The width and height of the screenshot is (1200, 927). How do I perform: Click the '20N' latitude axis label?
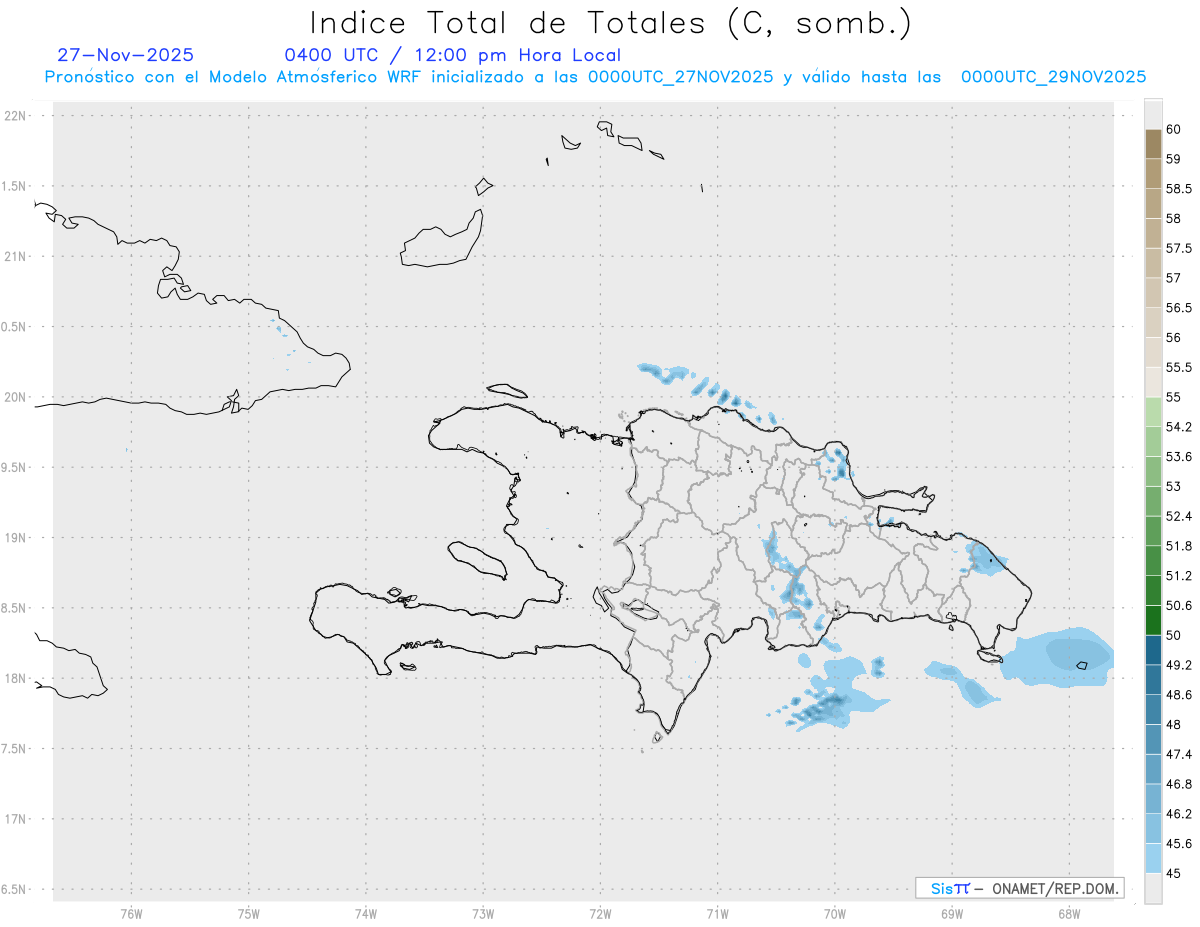(x=17, y=397)
